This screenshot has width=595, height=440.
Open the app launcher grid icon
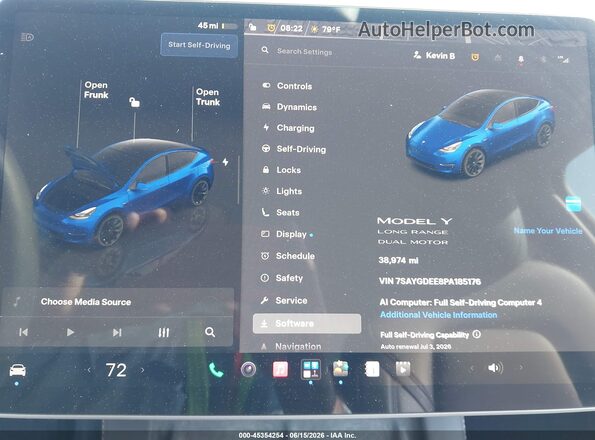(311, 369)
